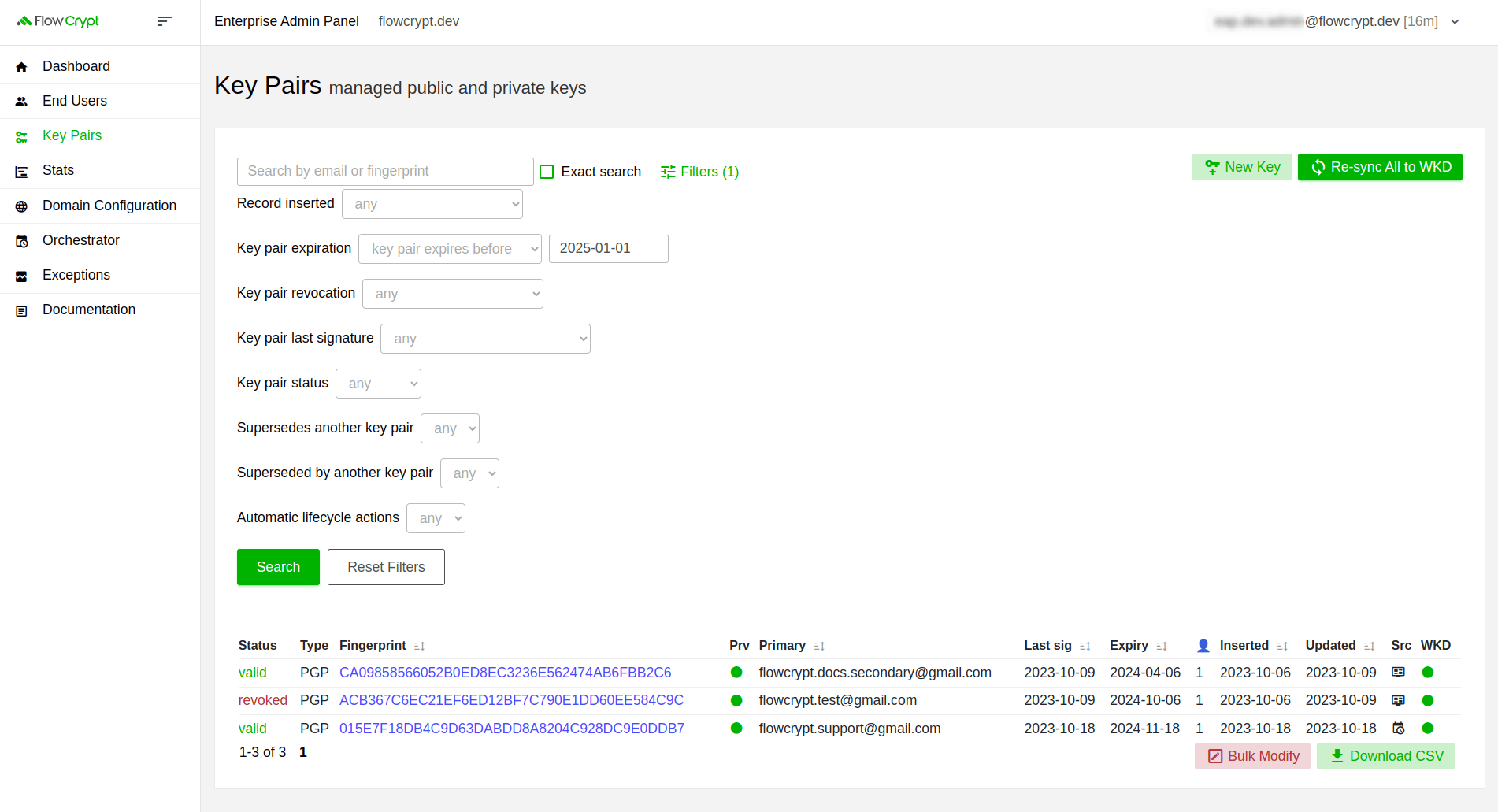
Task: Open Superseded by another key pair dropdown
Action: click(469, 473)
